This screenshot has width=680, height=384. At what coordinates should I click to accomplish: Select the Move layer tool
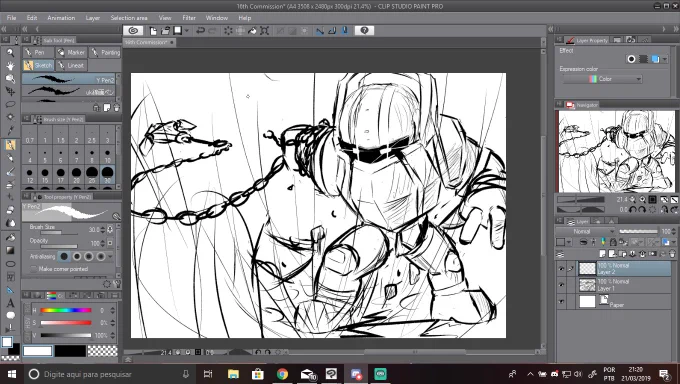10,92
